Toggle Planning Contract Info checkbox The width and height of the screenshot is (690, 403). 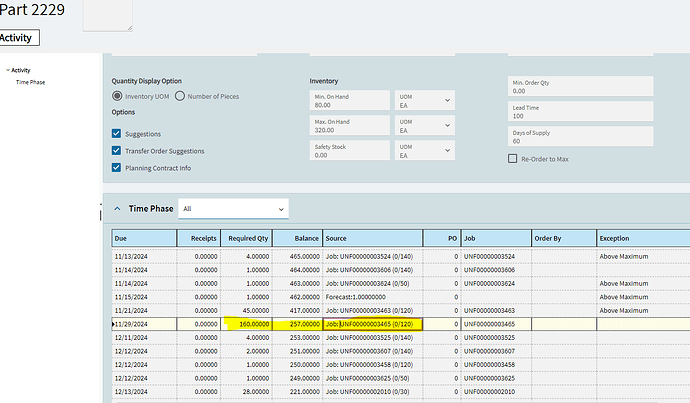tap(116, 168)
